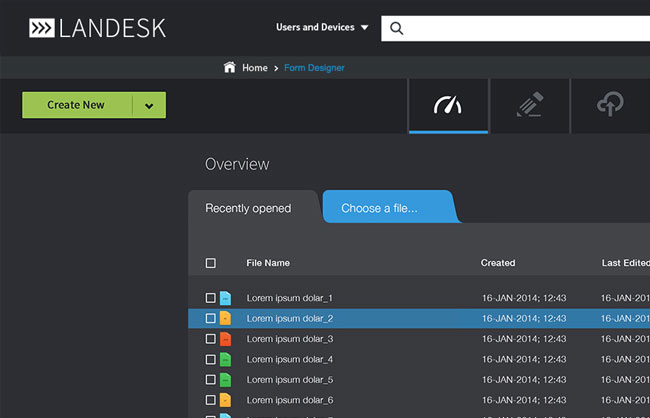The image size is (650, 418).
Task: Click the Home house icon in breadcrumb
Action: [230, 68]
